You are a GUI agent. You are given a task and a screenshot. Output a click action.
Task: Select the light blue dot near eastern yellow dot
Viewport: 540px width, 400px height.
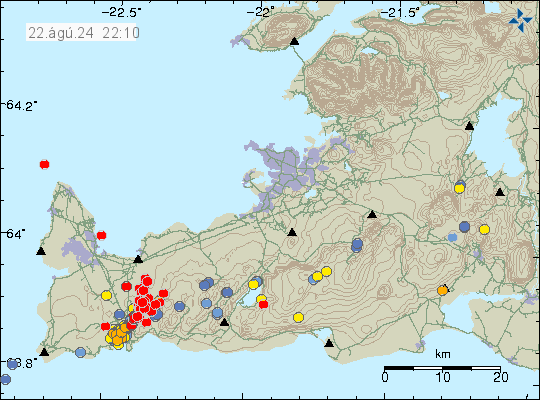pyautogui.click(x=452, y=237)
